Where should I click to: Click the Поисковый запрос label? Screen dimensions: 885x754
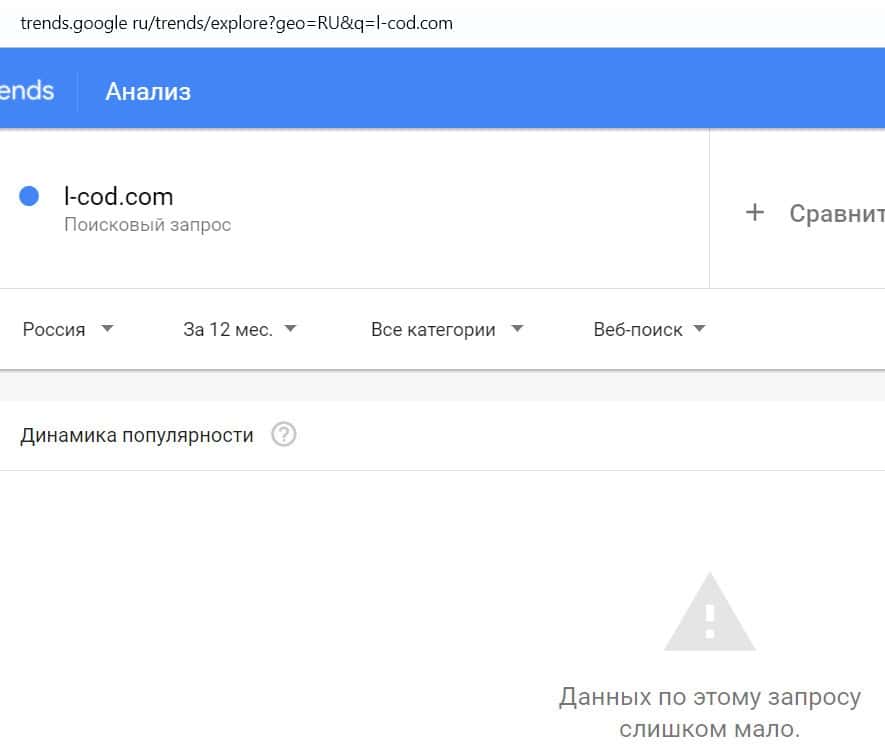click(x=147, y=225)
